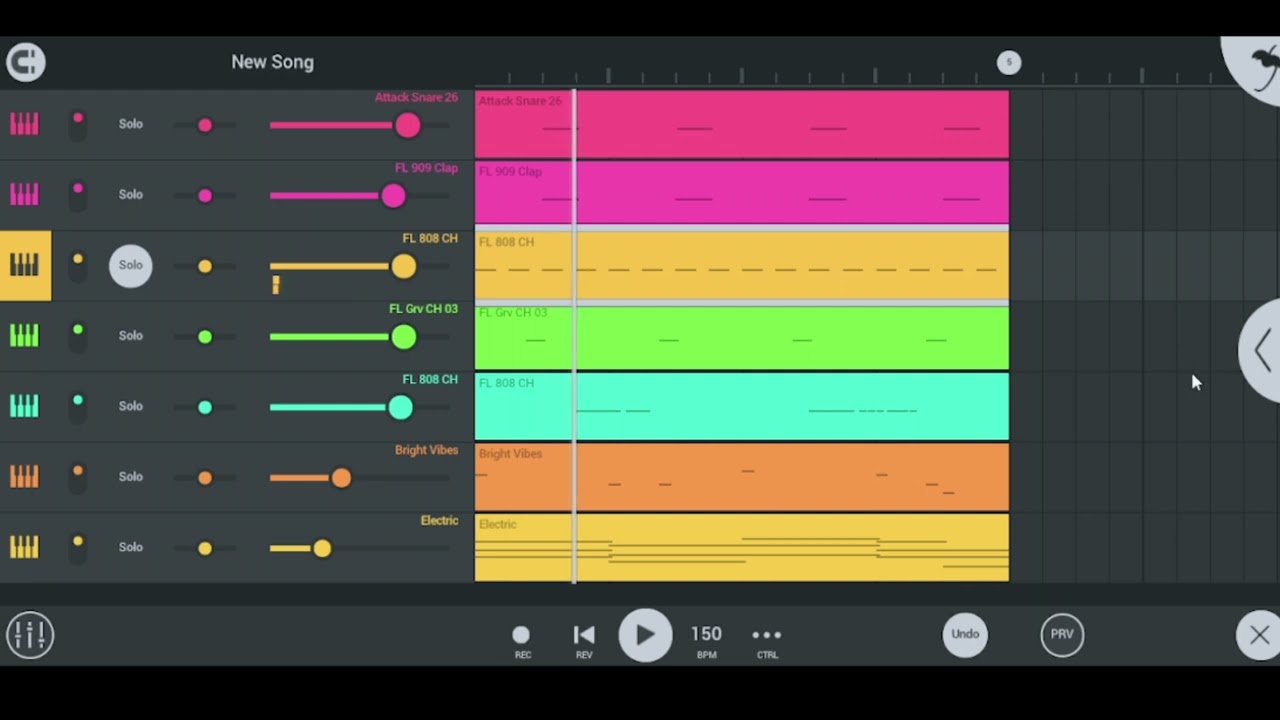Click Undo button
The image size is (1280, 720).
coord(965,634)
